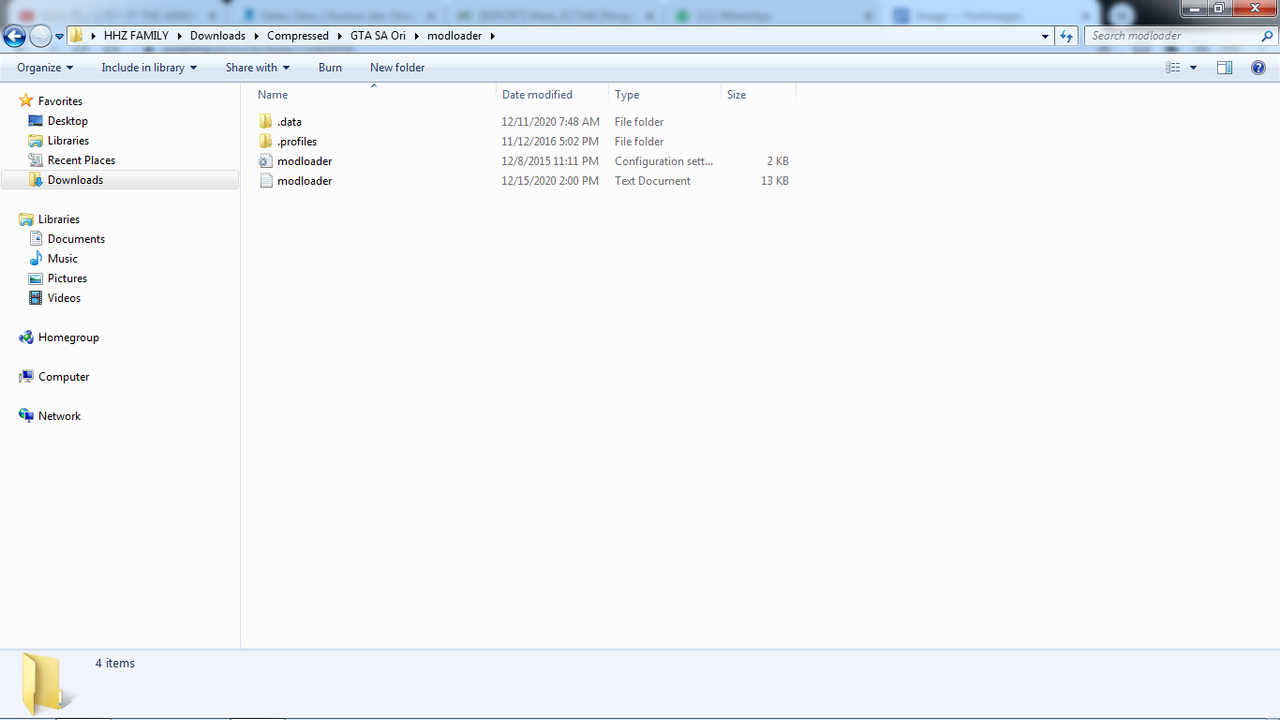Image resolution: width=1280 pixels, height=720 pixels.
Task: Click the New folder button
Action: [x=397, y=67]
